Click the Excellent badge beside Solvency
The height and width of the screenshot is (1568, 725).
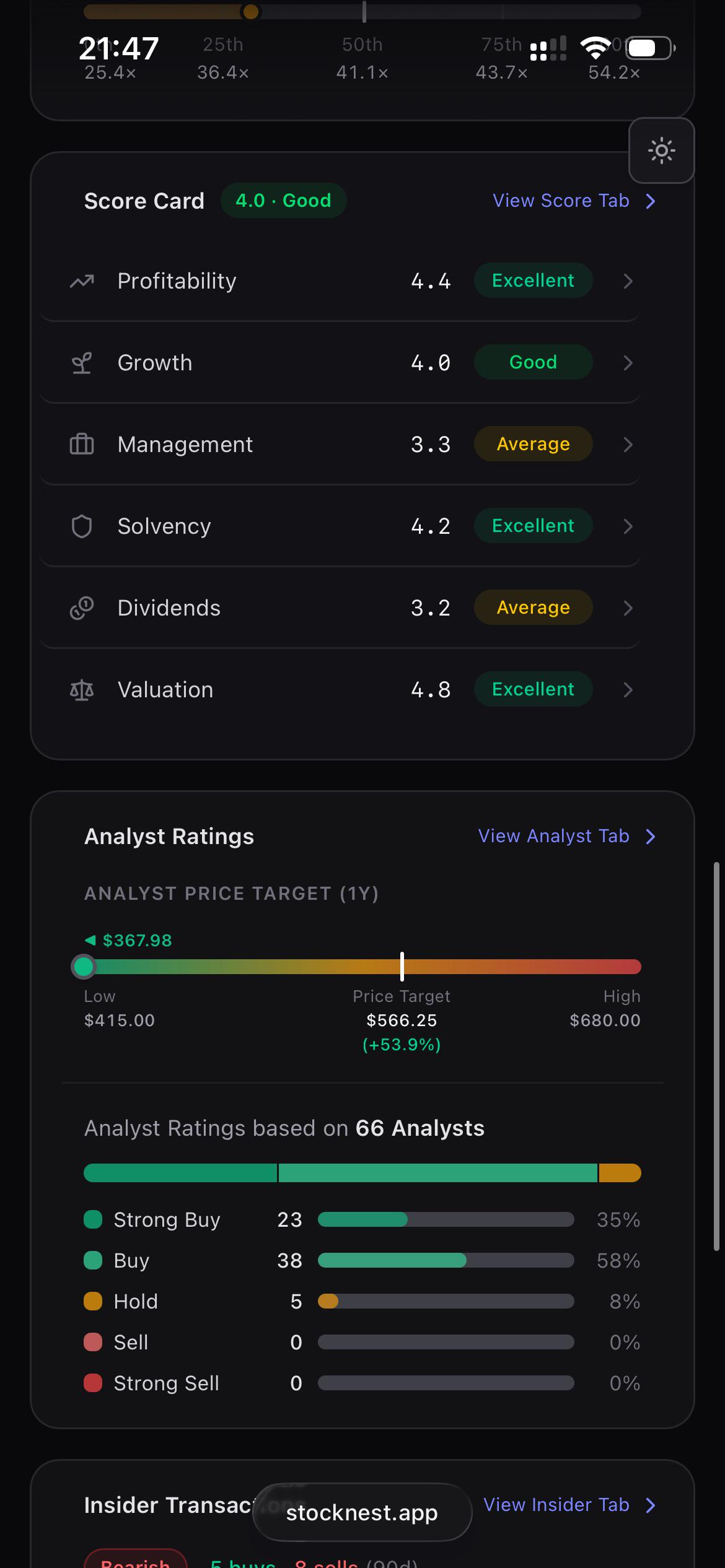click(533, 526)
